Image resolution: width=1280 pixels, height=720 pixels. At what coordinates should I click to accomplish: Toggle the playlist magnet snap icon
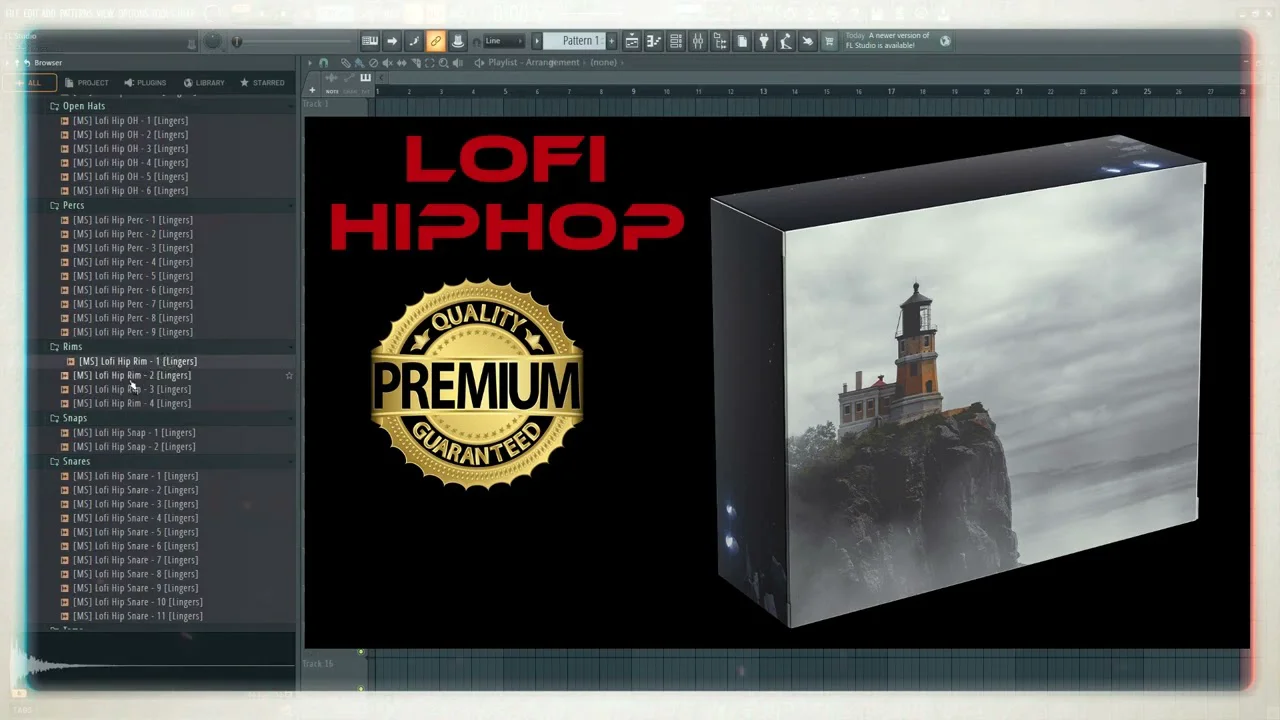pos(323,62)
